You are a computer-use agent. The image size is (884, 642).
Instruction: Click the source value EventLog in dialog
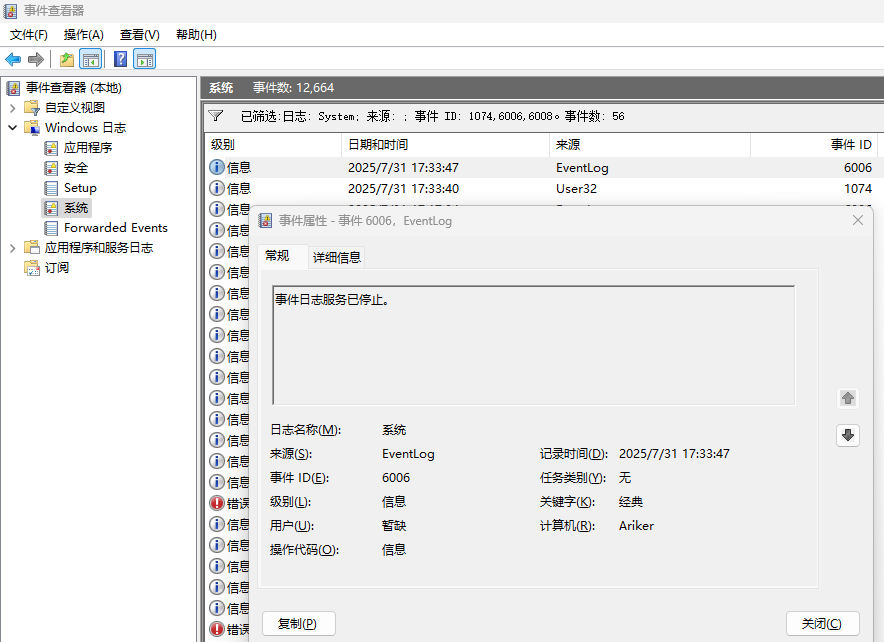coord(408,454)
